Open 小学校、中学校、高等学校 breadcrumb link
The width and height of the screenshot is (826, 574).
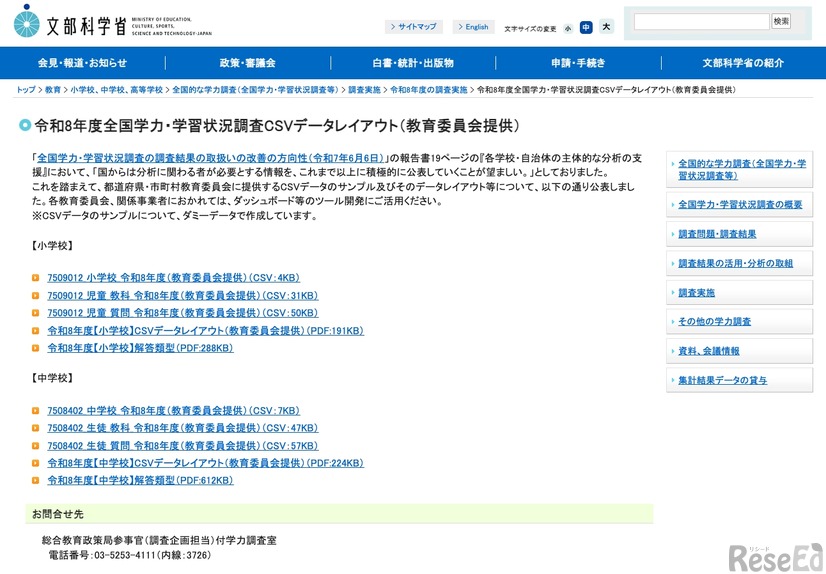116,90
